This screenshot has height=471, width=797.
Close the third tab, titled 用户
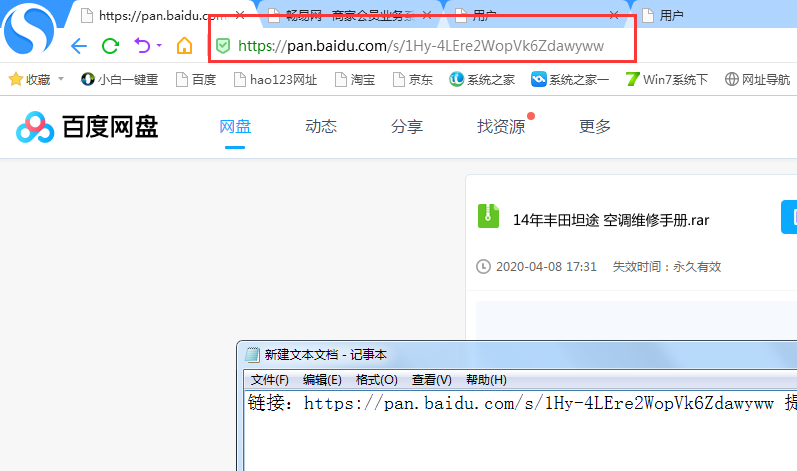click(x=614, y=16)
